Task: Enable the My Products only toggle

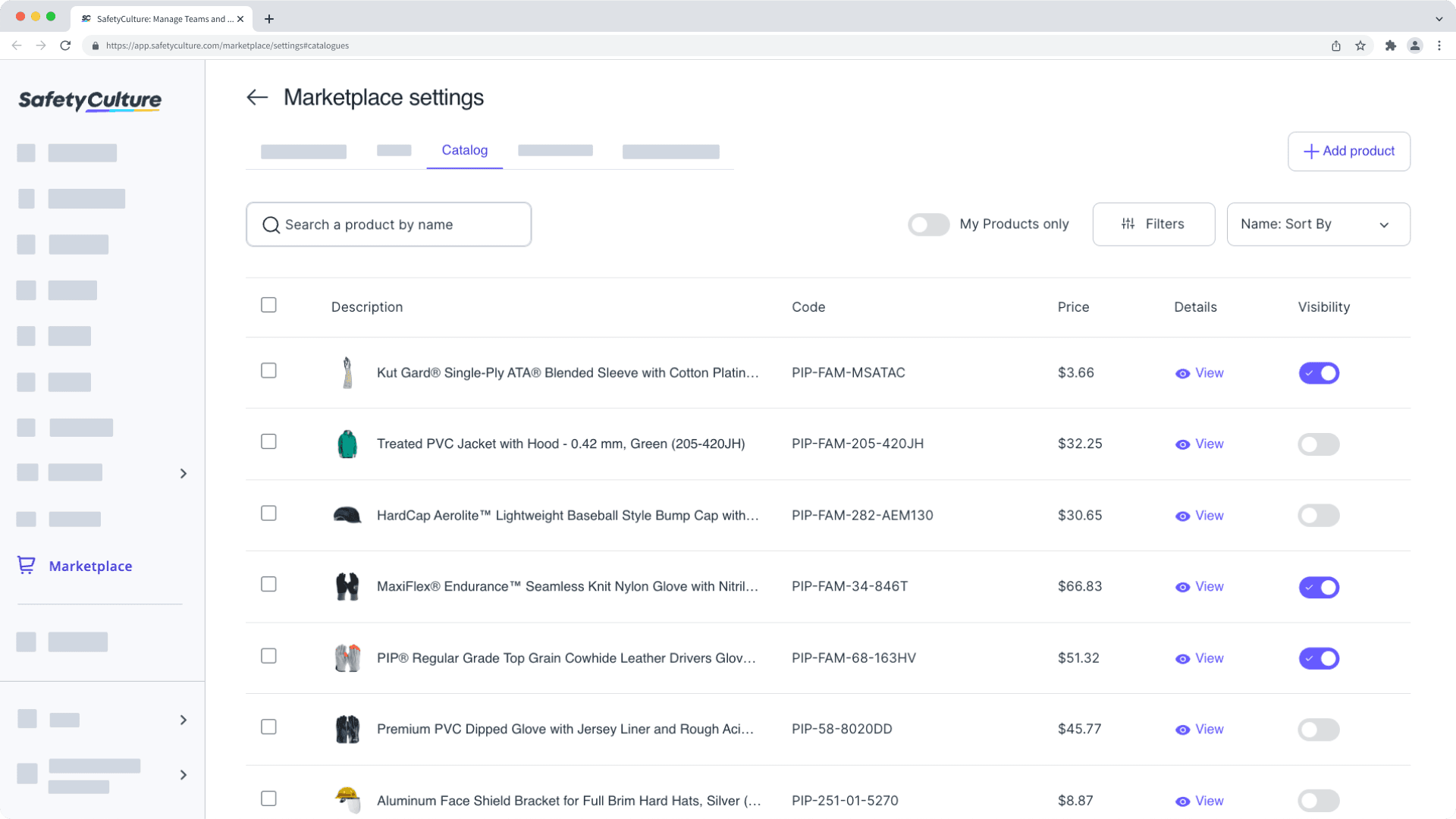Action: [928, 224]
